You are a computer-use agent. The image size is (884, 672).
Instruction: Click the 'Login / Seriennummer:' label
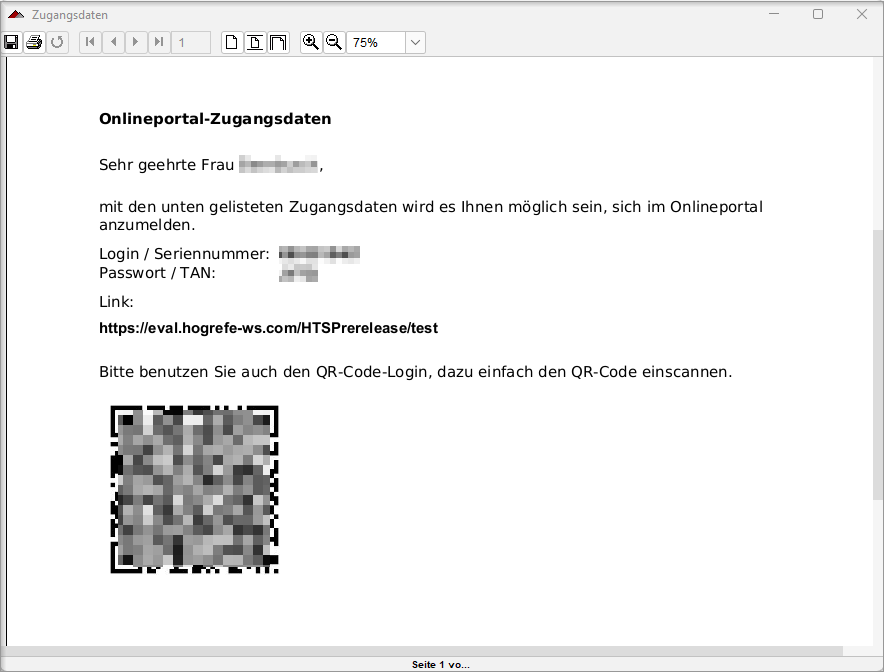(x=184, y=254)
